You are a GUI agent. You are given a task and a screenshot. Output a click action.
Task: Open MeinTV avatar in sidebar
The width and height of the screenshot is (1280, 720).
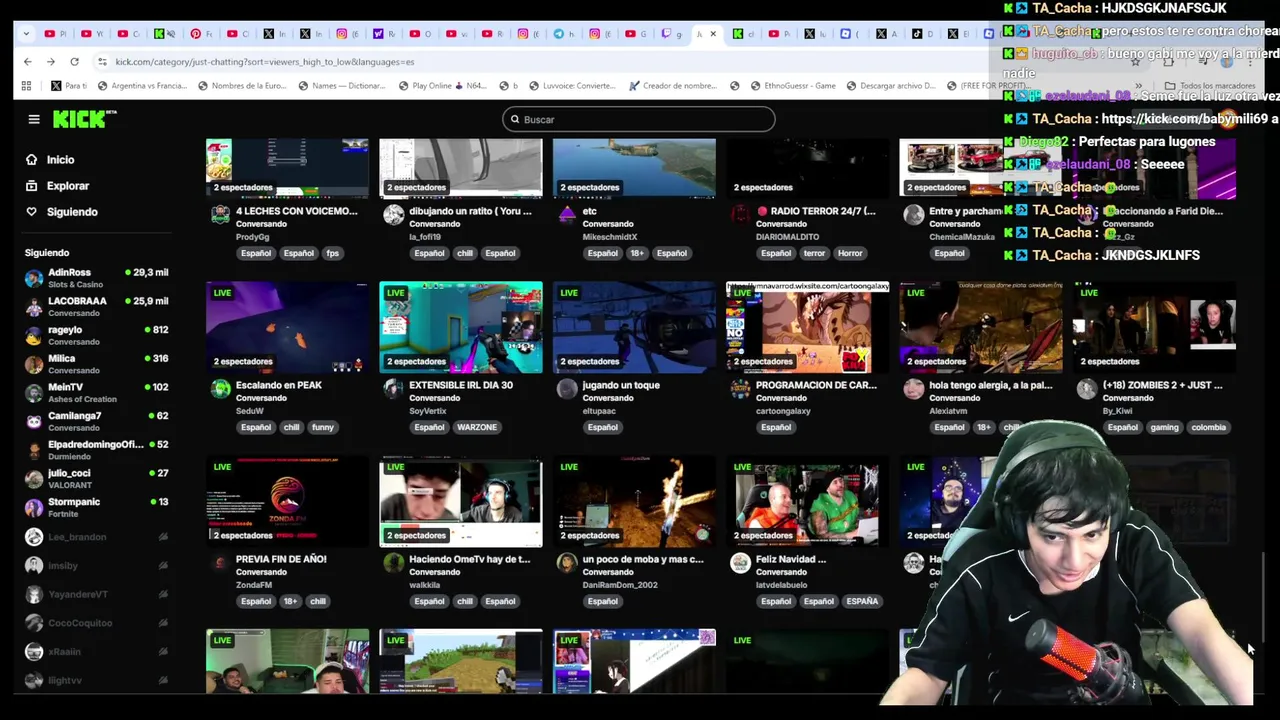click(34, 392)
